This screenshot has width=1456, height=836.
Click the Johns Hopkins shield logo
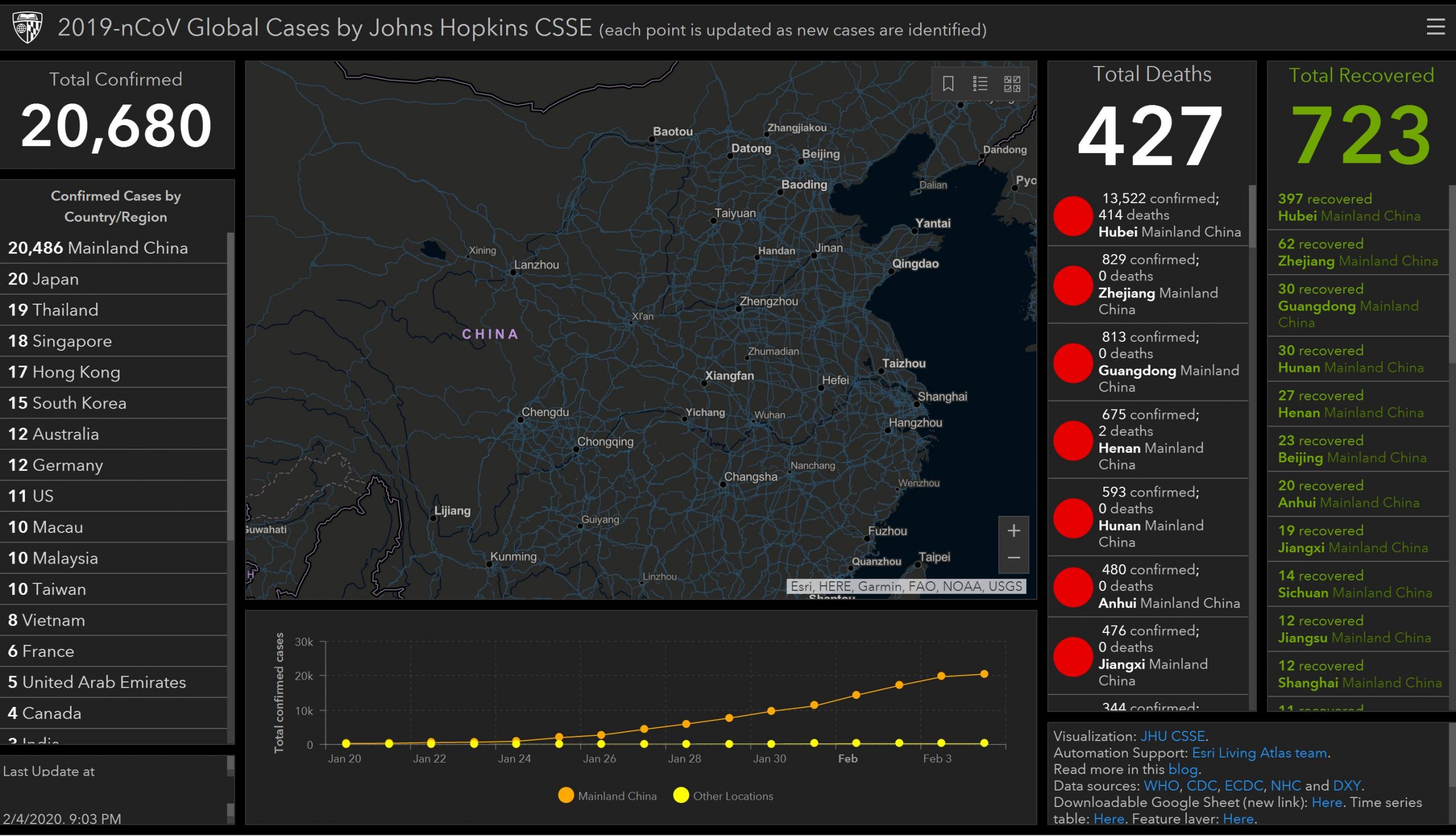click(27, 27)
